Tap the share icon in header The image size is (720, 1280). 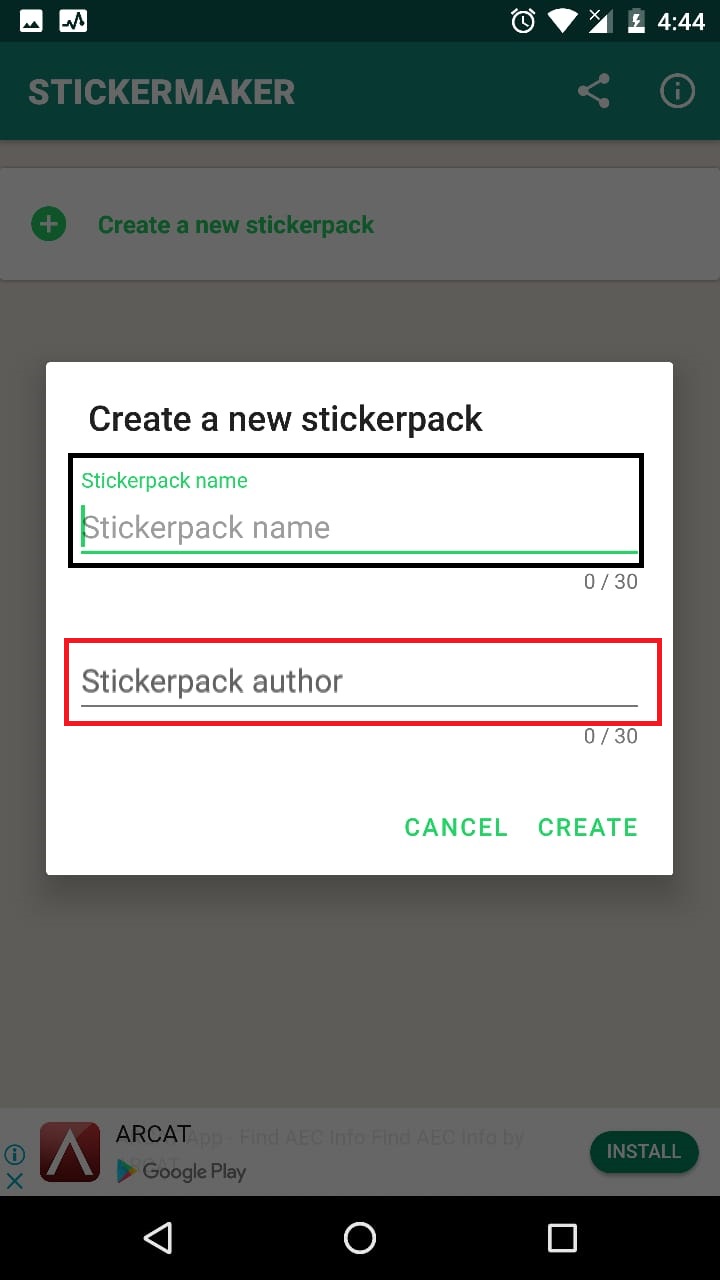point(594,92)
